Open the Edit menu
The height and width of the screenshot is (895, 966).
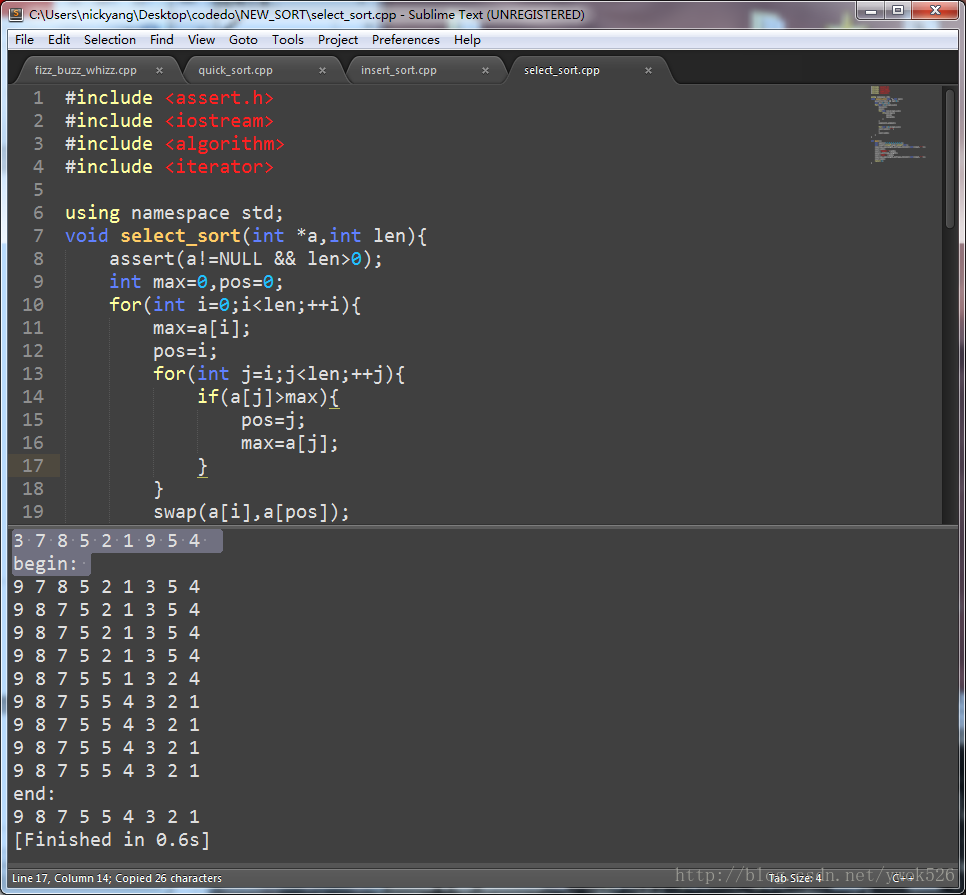(59, 39)
